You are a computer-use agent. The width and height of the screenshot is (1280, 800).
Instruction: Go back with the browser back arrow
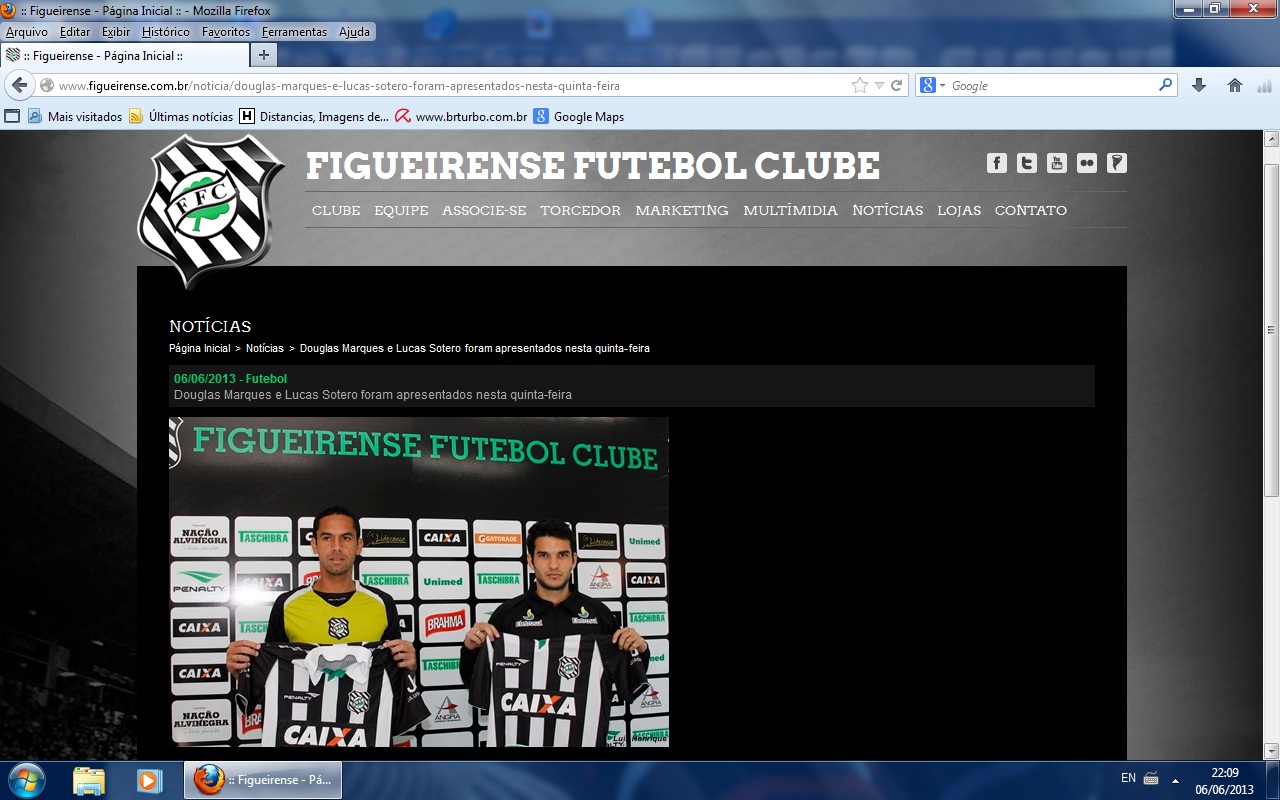click(19, 86)
